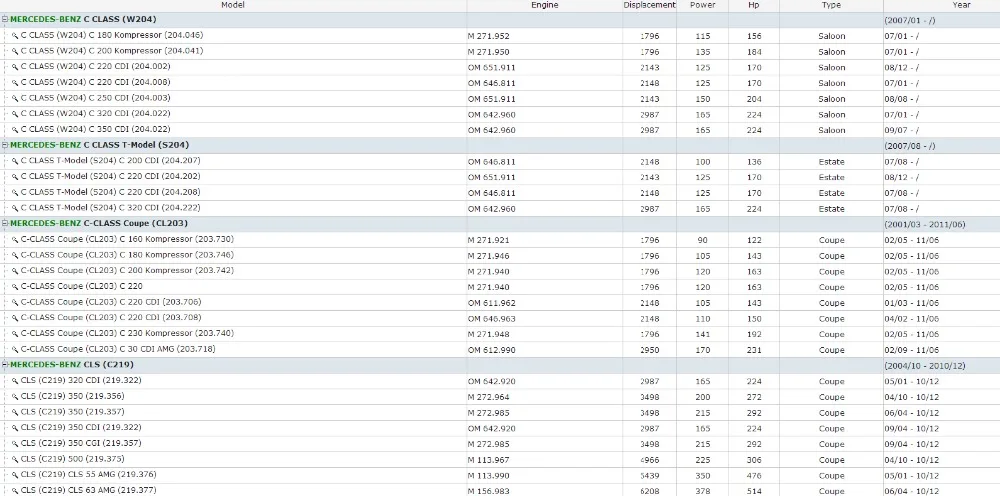Click magnifier icon for Coupe (CL203) C 220 row

pos(15,287)
